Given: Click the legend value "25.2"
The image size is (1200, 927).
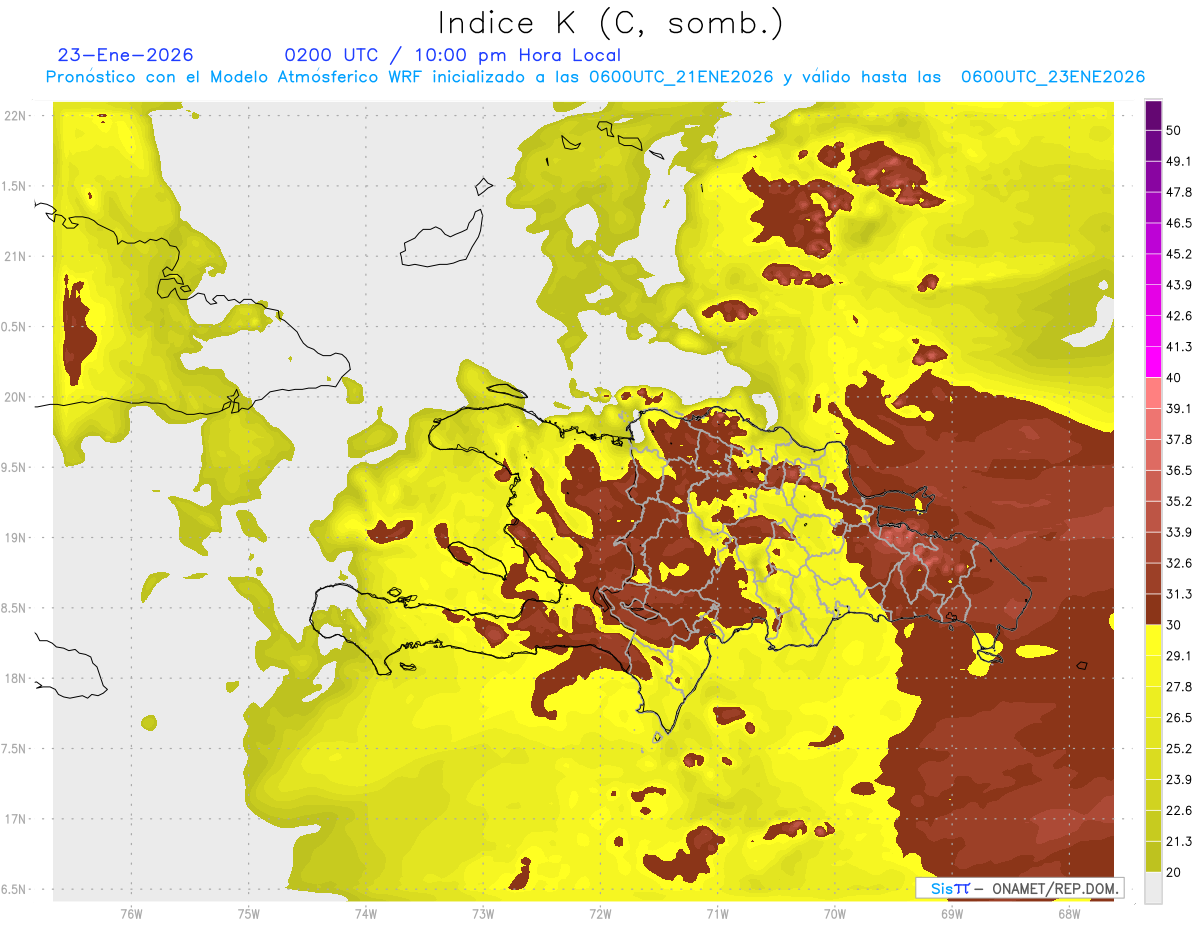Looking at the screenshot, I should pos(1179,749).
